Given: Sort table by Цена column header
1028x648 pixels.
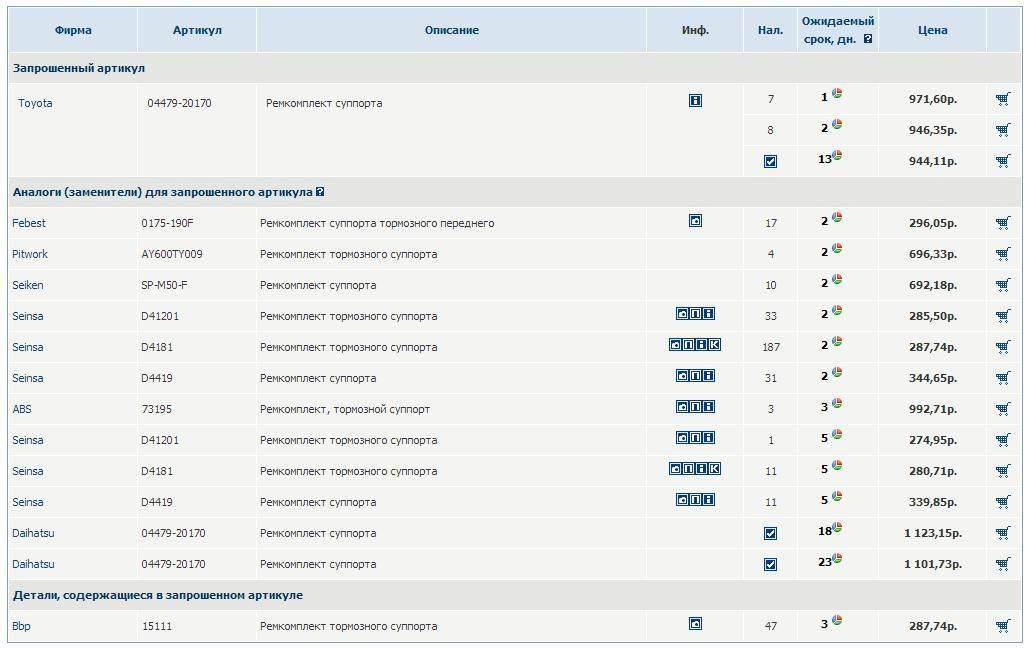Looking at the screenshot, I should tap(932, 30).
